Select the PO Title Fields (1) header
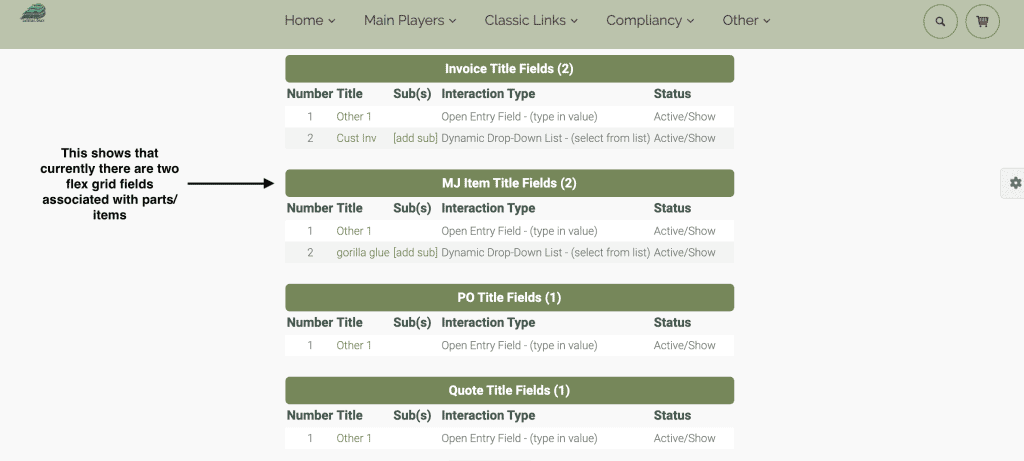The width and height of the screenshot is (1024, 461). tap(509, 297)
